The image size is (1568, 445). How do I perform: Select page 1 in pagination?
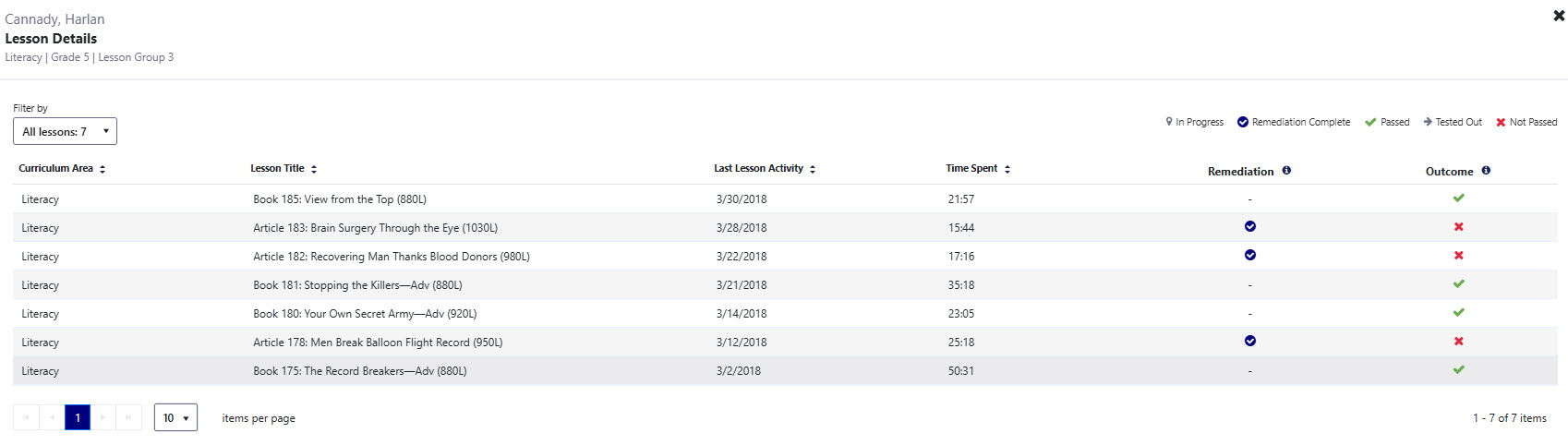pyautogui.click(x=78, y=418)
